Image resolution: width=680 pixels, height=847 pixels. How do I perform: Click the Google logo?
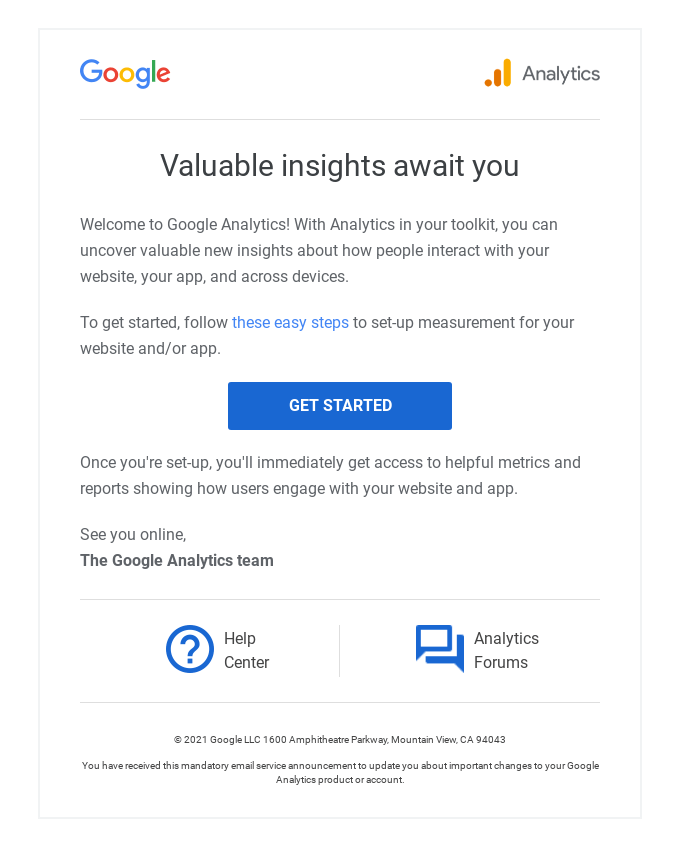(124, 73)
